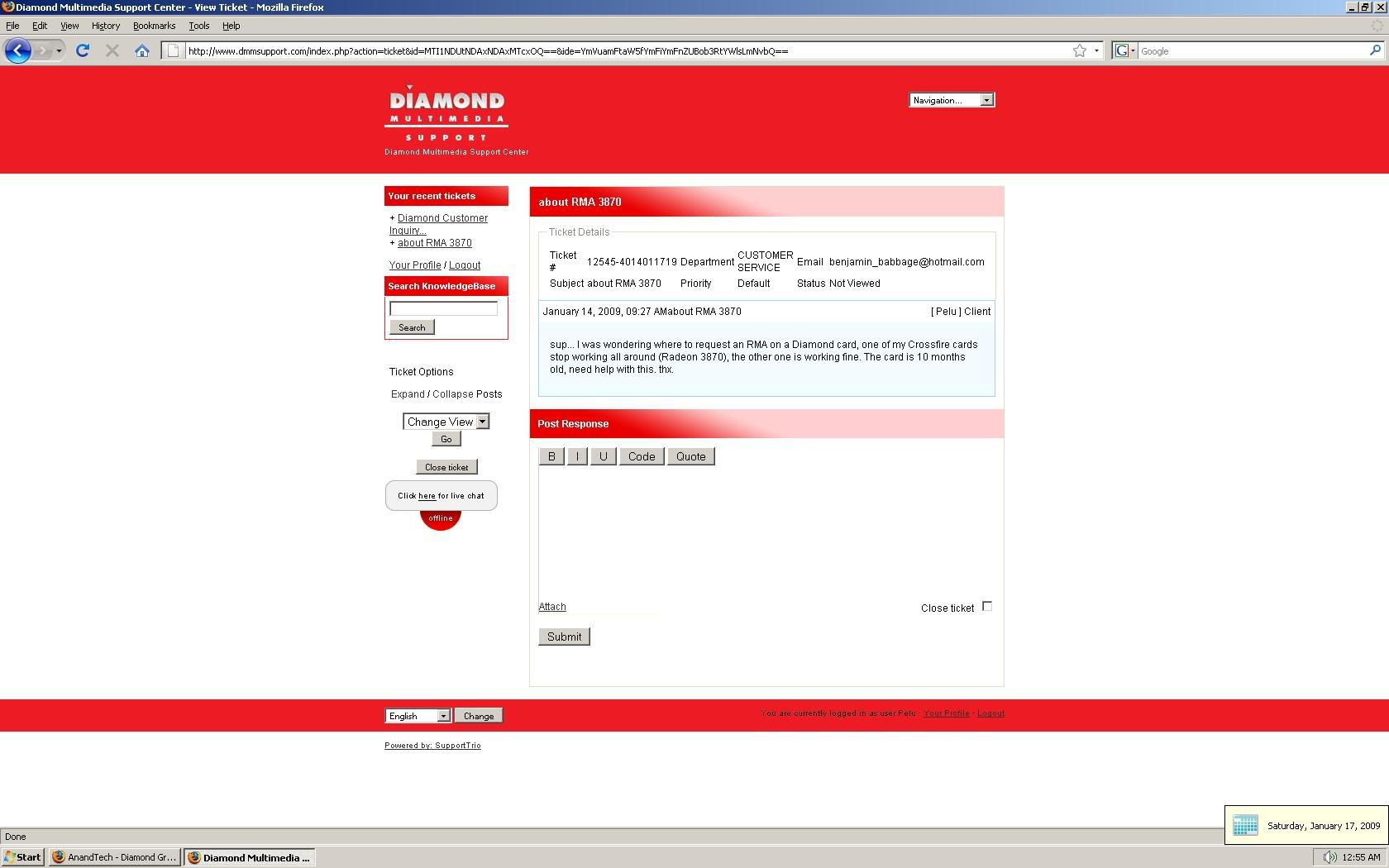Click the Search KnowledgeBase Search button
This screenshot has height=868, width=1389.
pyautogui.click(x=412, y=327)
